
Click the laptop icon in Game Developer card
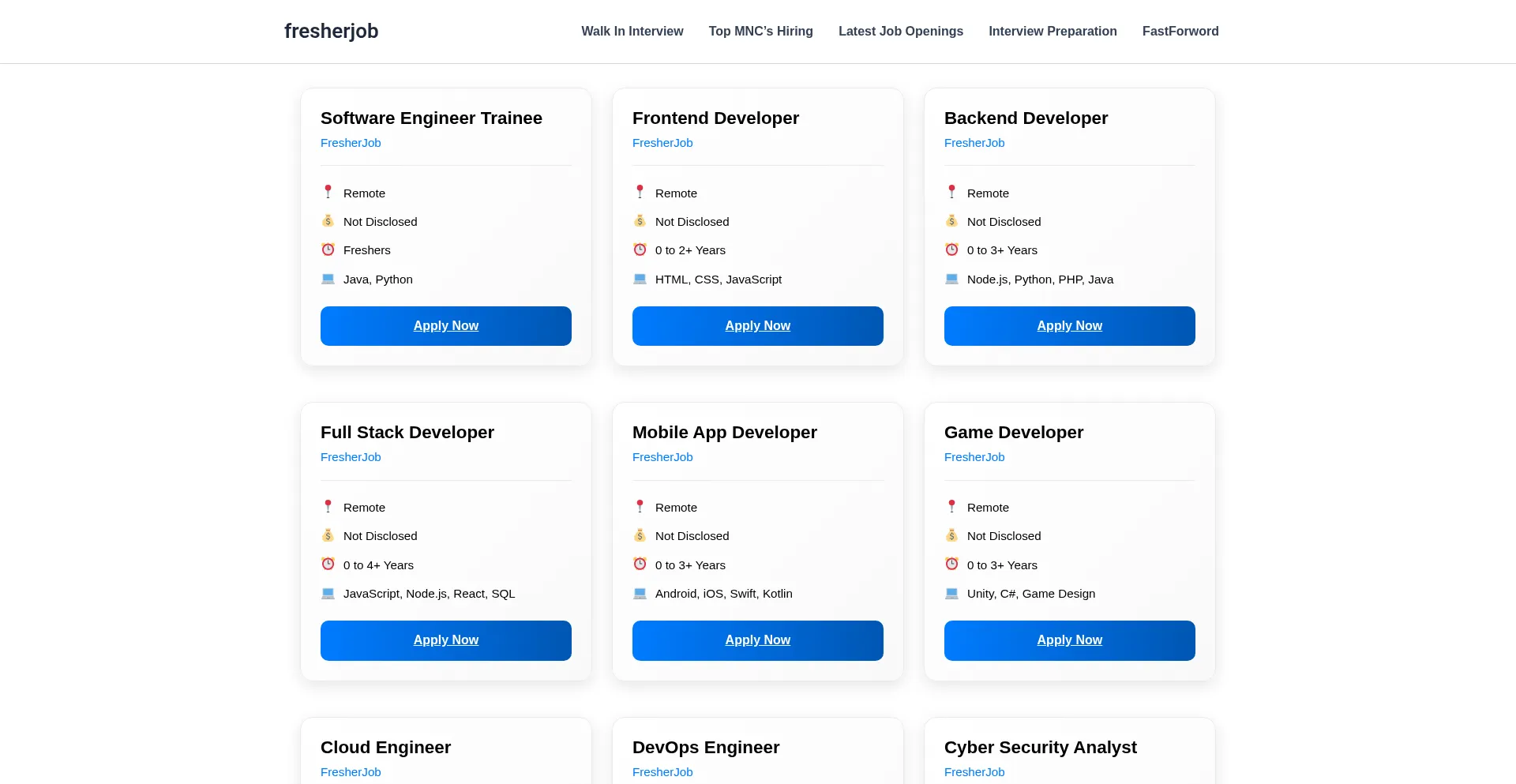[x=952, y=593]
